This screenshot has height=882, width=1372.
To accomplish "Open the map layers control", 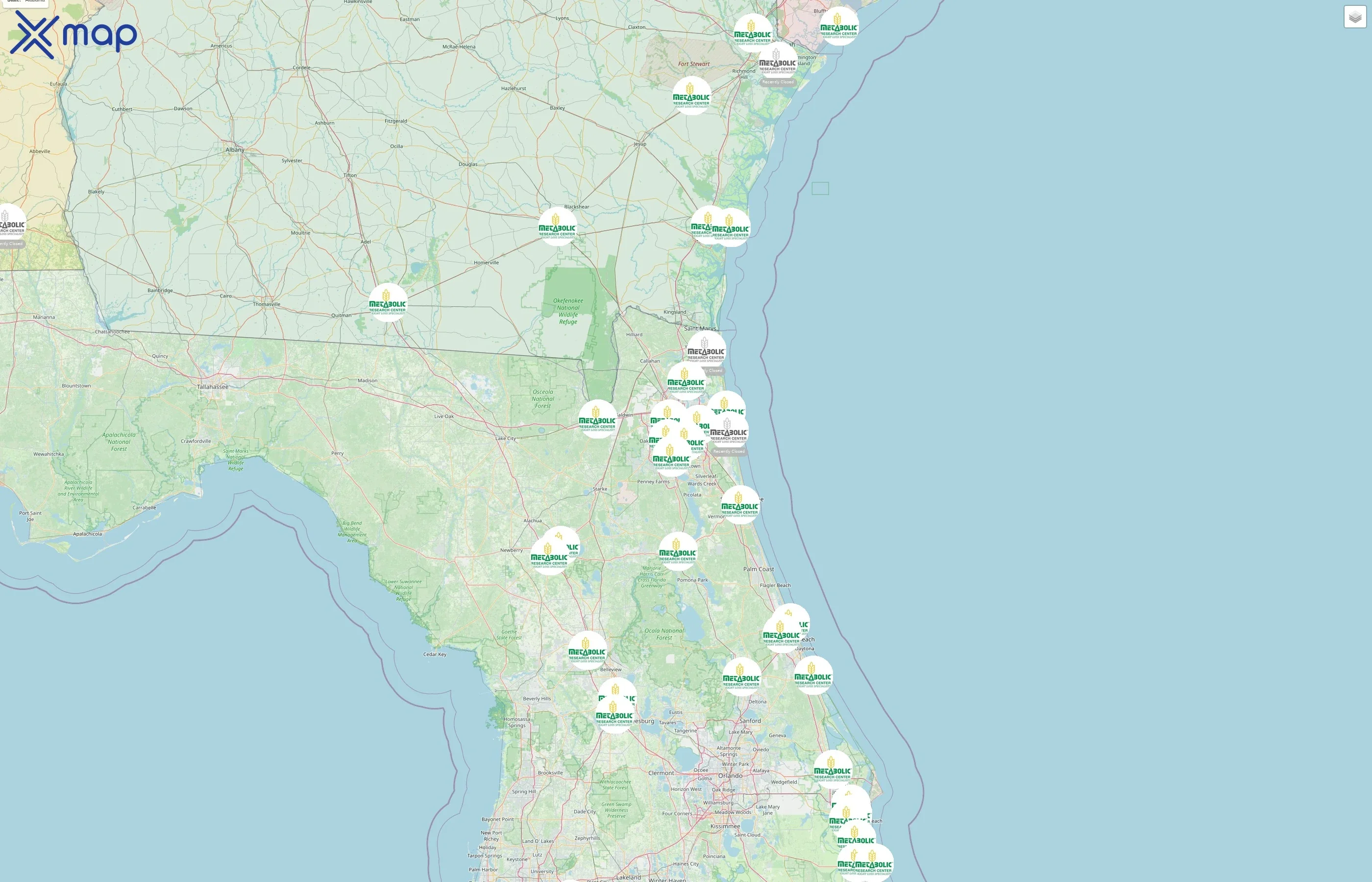I will (x=1354, y=17).
